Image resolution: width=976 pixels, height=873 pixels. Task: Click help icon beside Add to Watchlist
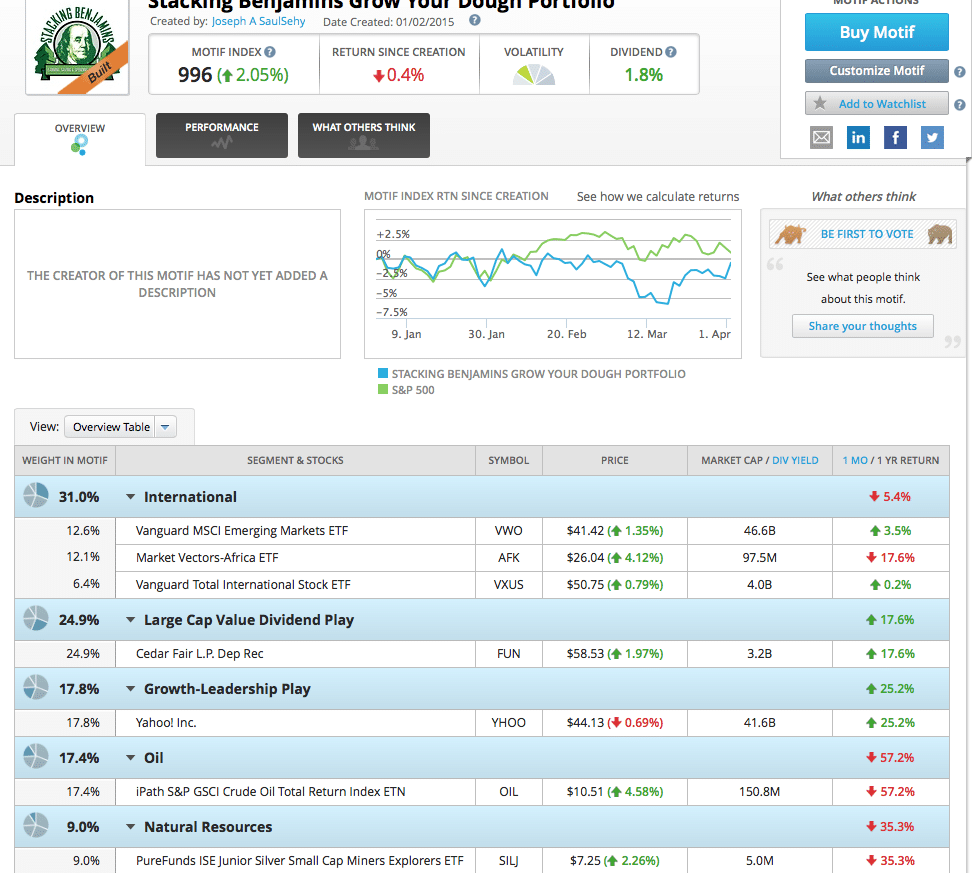960,105
